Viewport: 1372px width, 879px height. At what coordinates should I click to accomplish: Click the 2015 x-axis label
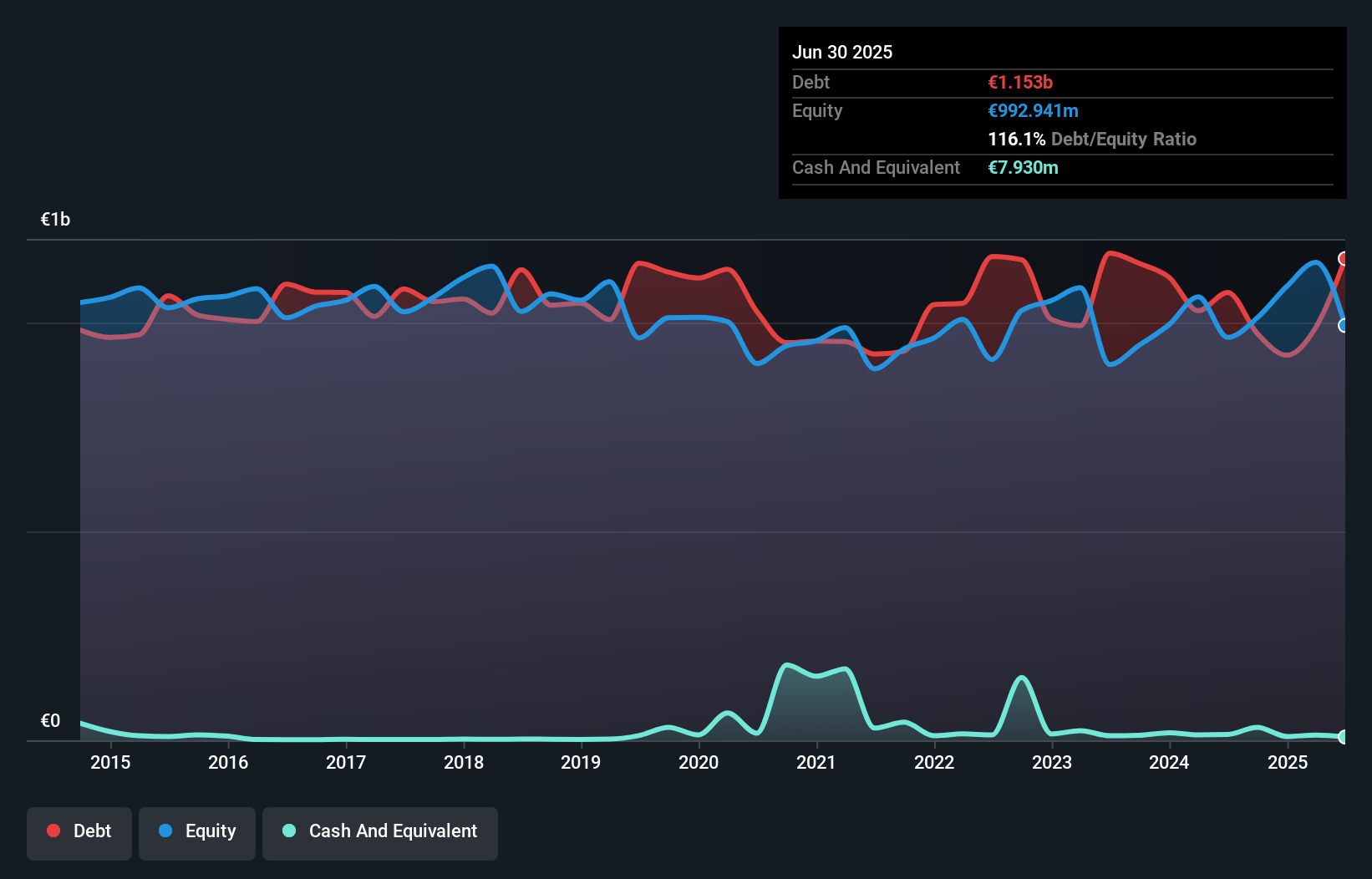point(110,762)
